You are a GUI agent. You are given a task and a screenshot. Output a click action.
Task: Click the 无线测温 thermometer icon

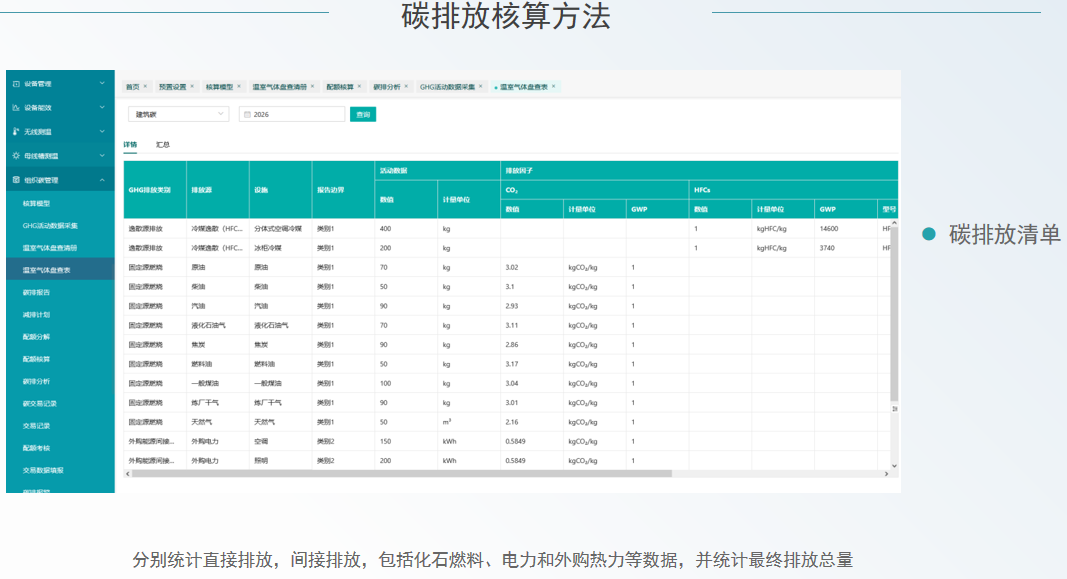pyautogui.click(x=16, y=131)
